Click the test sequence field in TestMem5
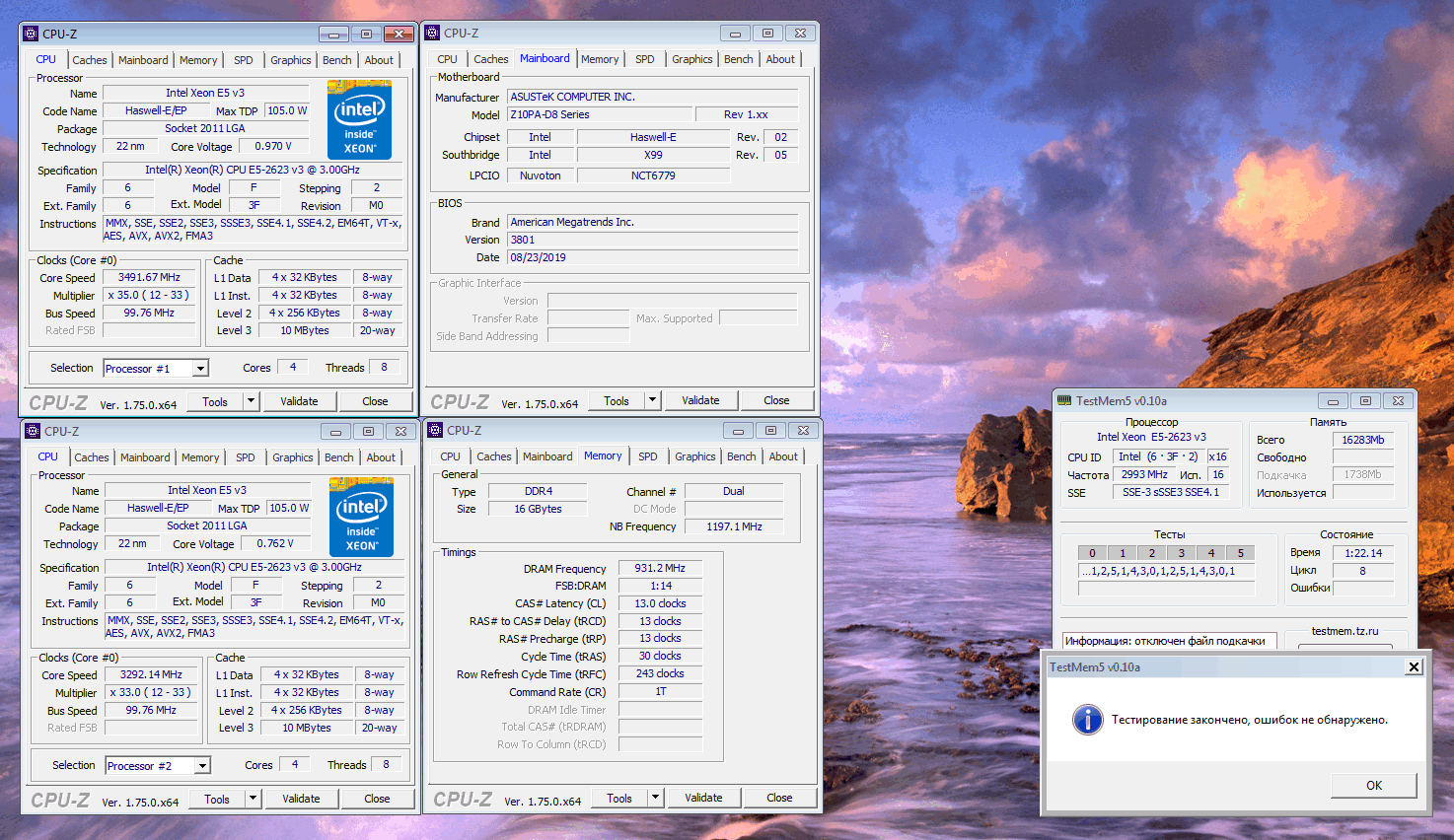The height and width of the screenshot is (840, 1454). tap(1167, 571)
